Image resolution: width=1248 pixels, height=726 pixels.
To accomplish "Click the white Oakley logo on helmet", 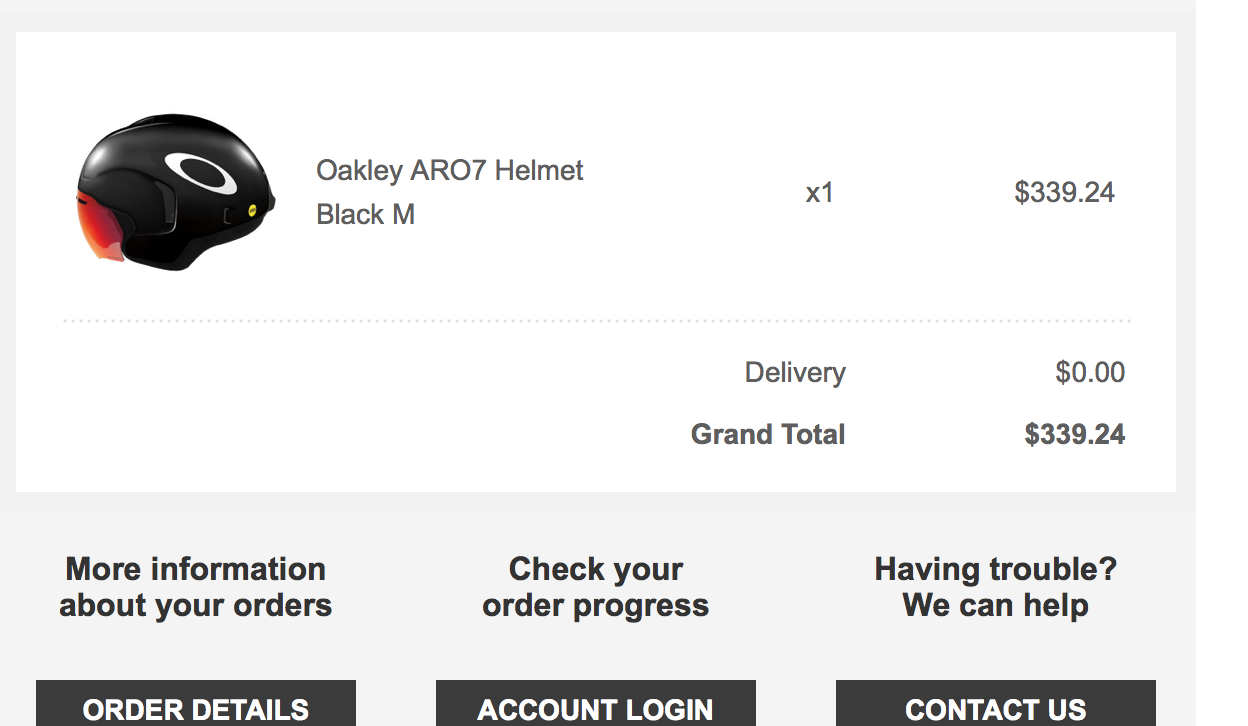I will 202,172.
